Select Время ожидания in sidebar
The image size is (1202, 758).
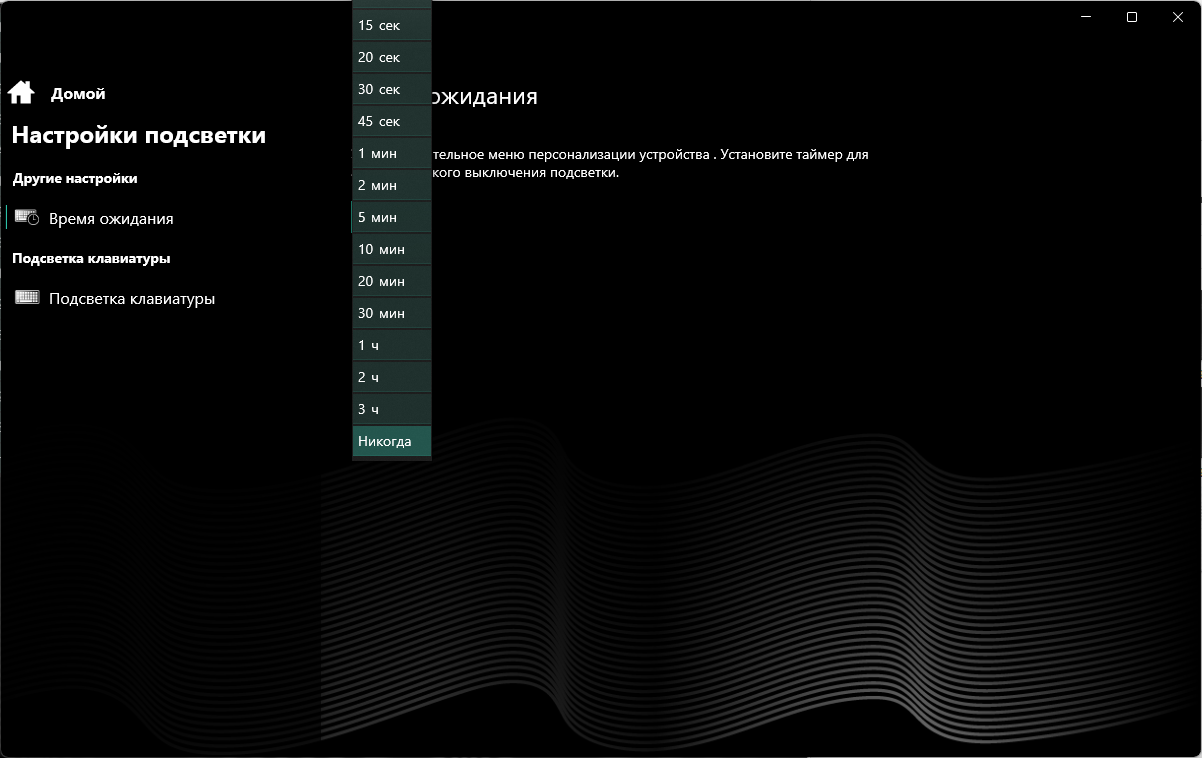pyautogui.click(x=111, y=218)
